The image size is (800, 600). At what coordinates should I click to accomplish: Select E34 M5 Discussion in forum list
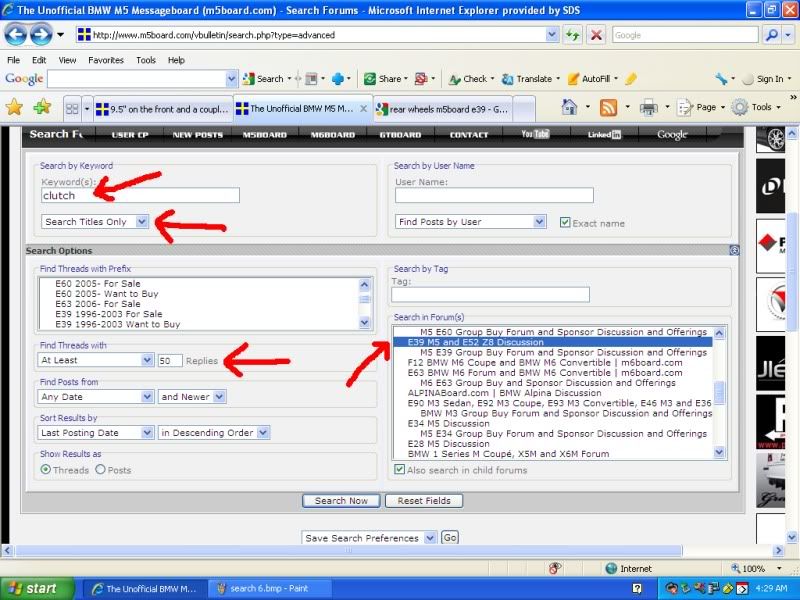click(x=448, y=423)
